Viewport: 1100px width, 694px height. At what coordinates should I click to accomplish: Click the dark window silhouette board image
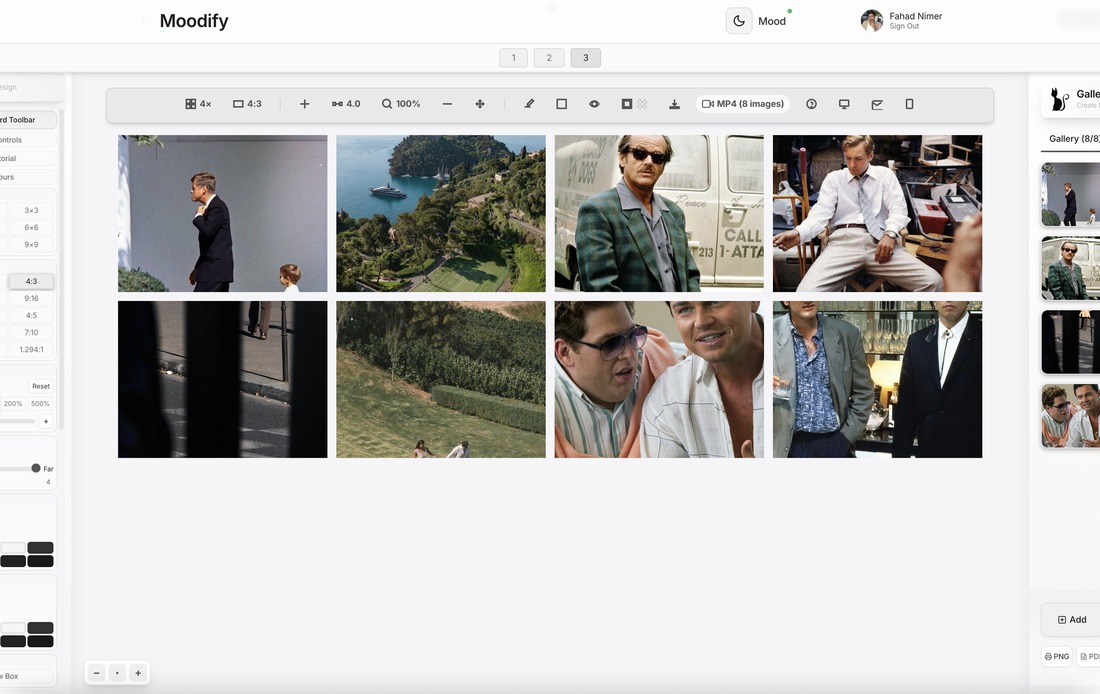click(222, 380)
